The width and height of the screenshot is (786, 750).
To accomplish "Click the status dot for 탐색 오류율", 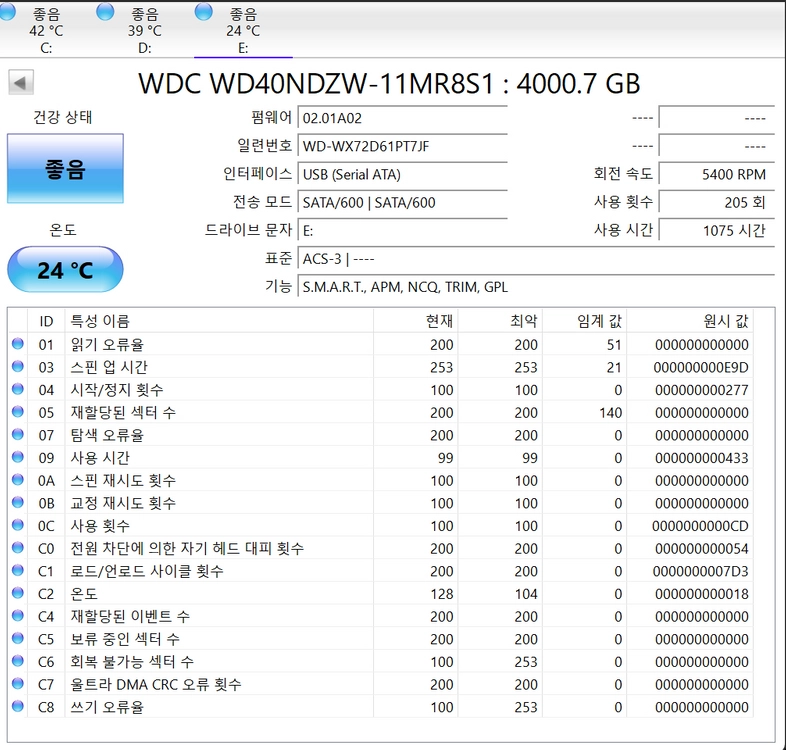I will 18,434.
